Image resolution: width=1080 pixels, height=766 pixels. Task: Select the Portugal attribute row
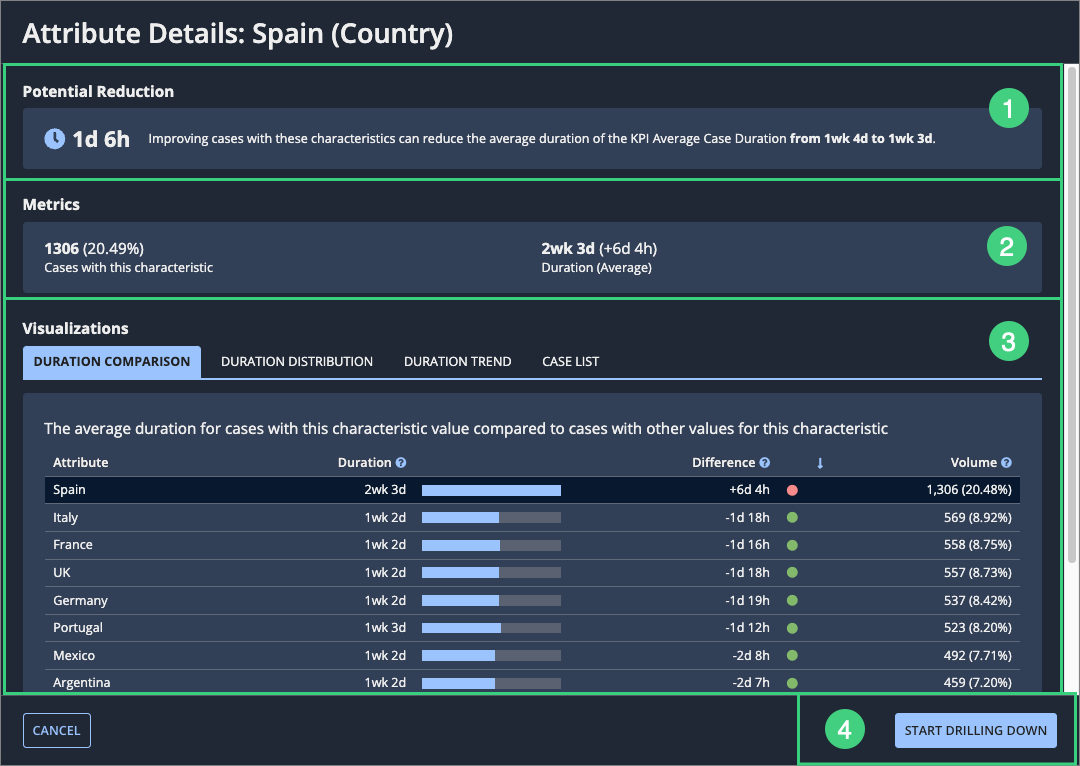click(532, 628)
